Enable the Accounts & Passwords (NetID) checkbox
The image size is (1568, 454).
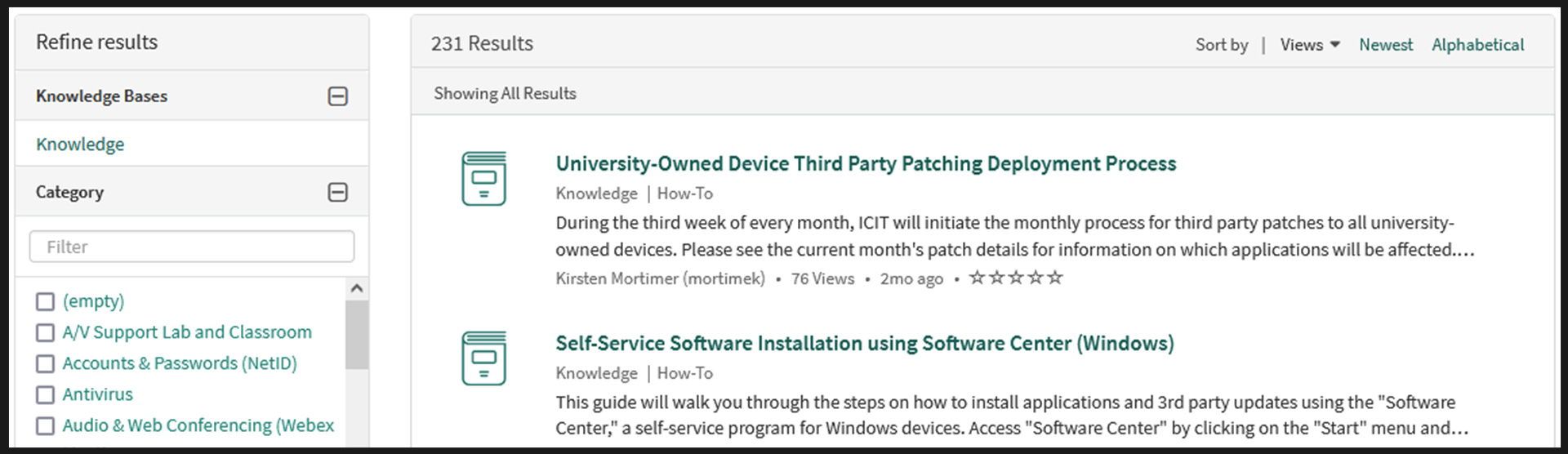click(46, 364)
